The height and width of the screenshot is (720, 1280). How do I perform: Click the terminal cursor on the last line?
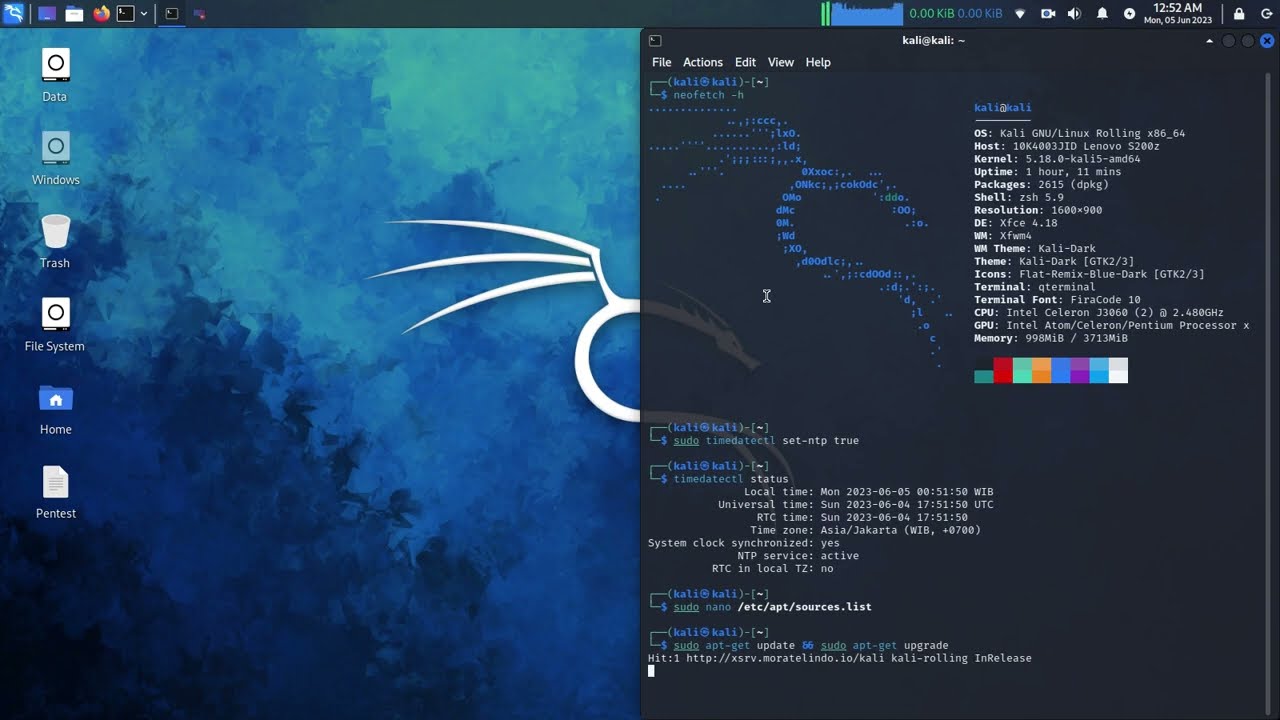pyautogui.click(x=651, y=671)
